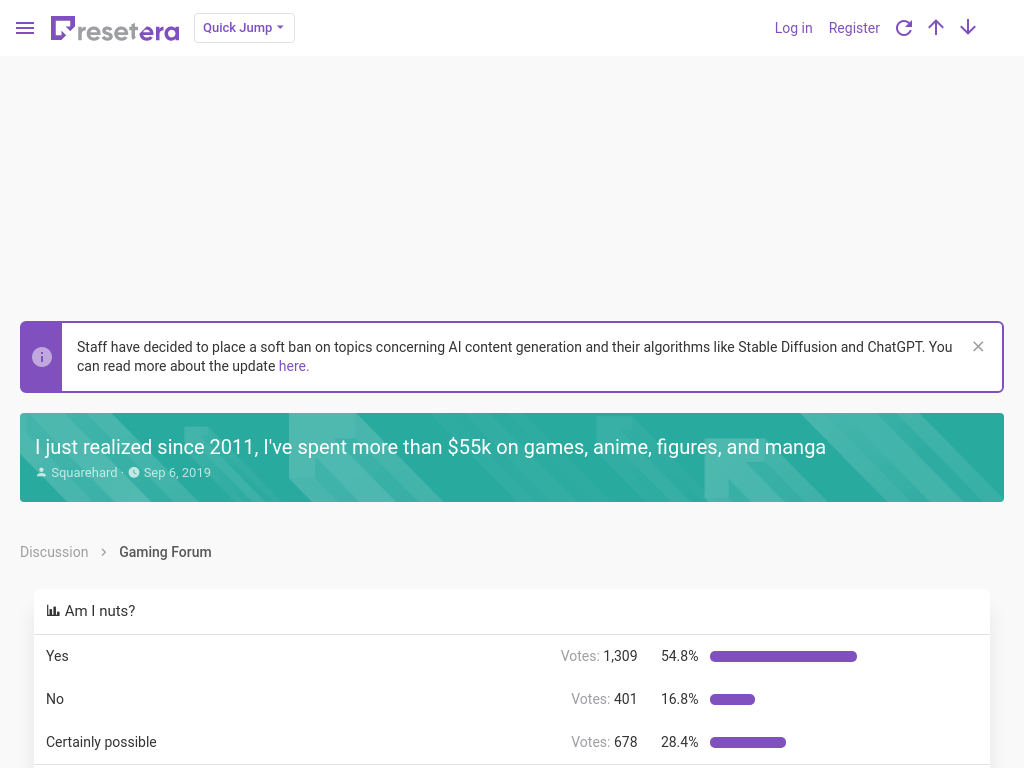Jump to bottom with down arrow

(968, 27)
